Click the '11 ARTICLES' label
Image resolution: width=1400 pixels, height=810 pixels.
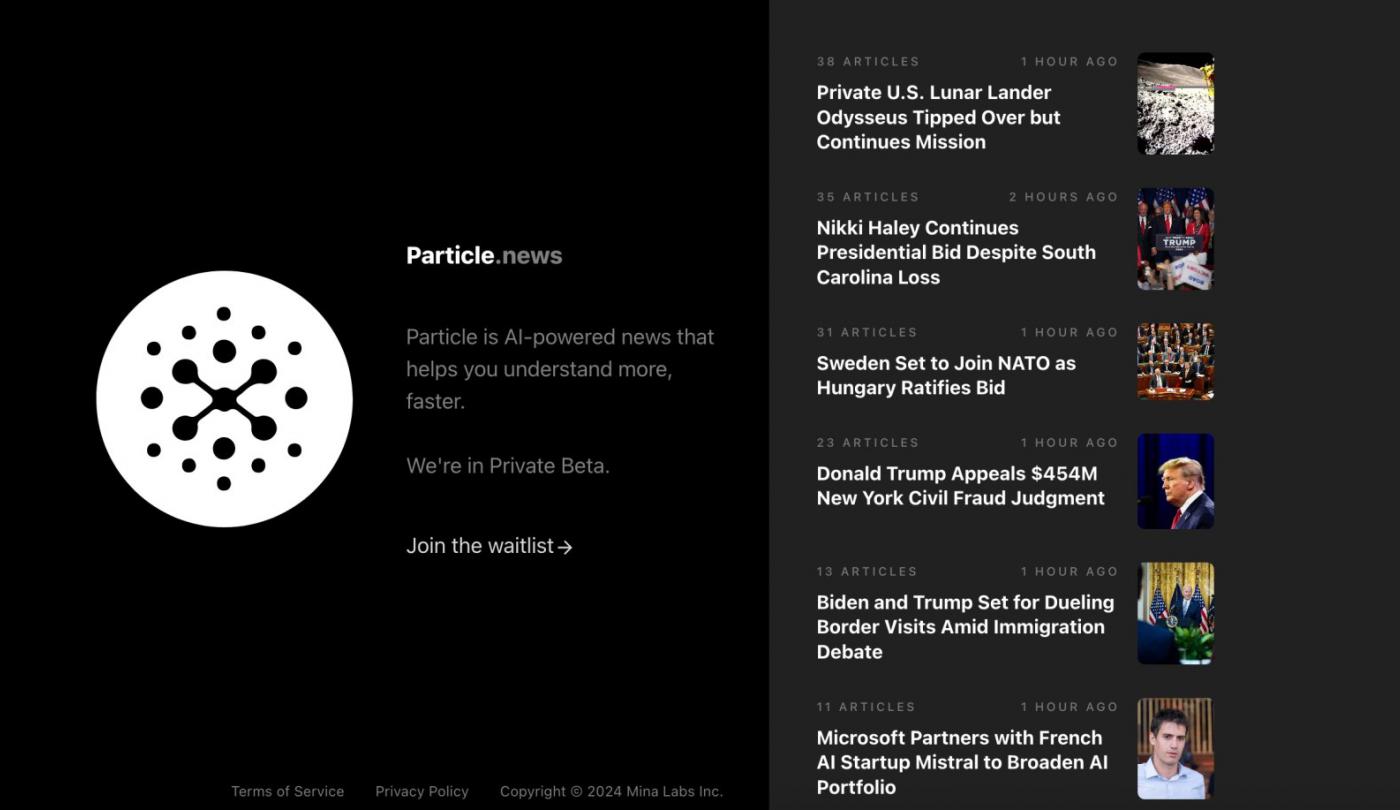866,707
